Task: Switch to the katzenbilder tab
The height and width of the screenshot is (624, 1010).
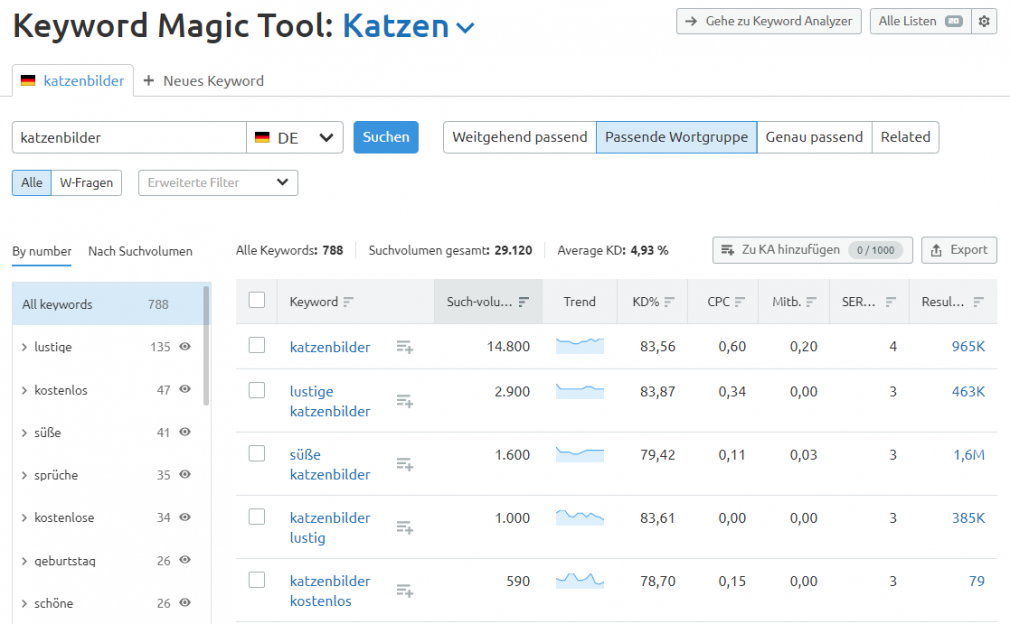Action: click(x=73, y=80)
